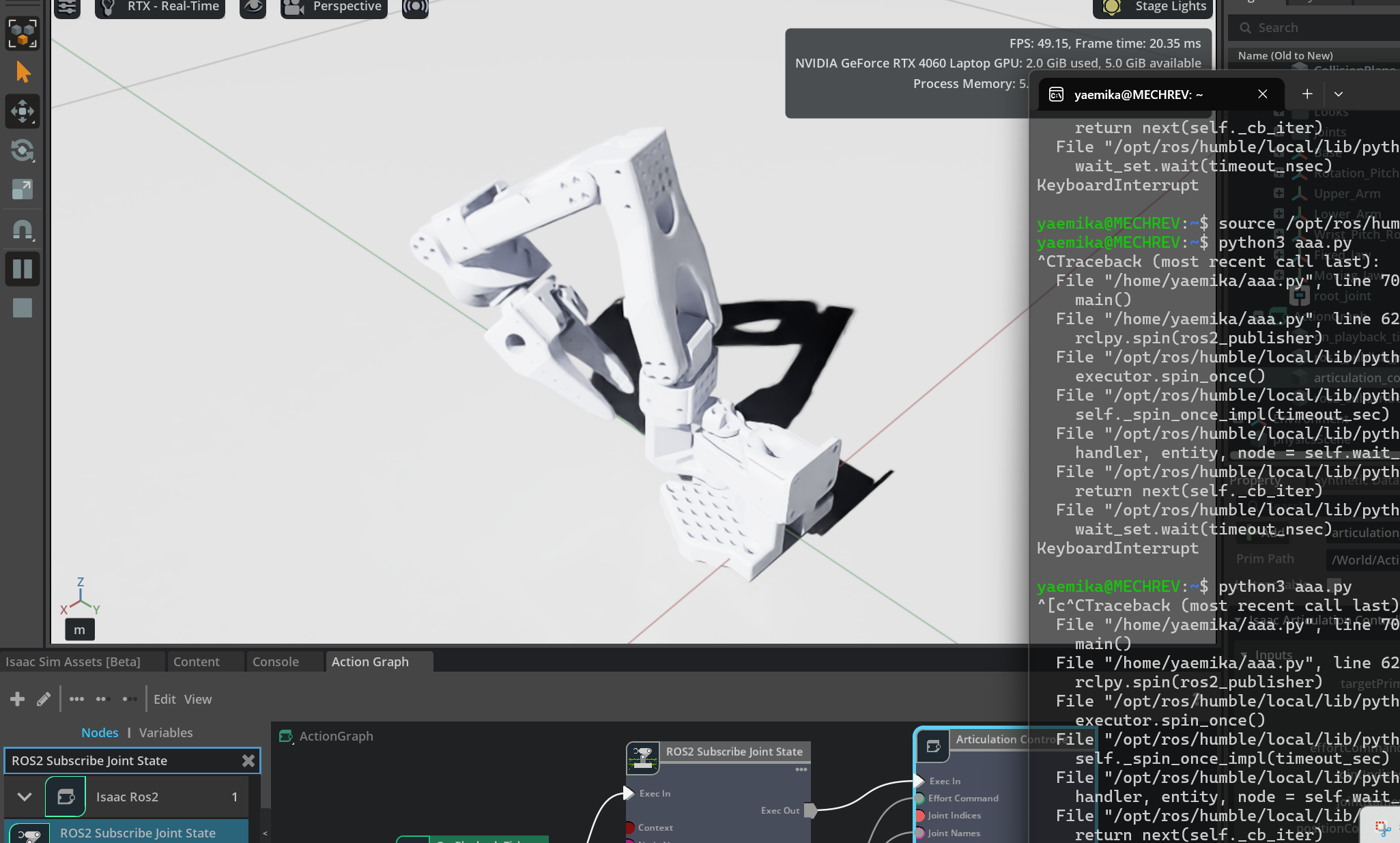Viewport: 1400px width, 843px height.
Task: Click the Joint Indices input port
Action: coord(919,816)
